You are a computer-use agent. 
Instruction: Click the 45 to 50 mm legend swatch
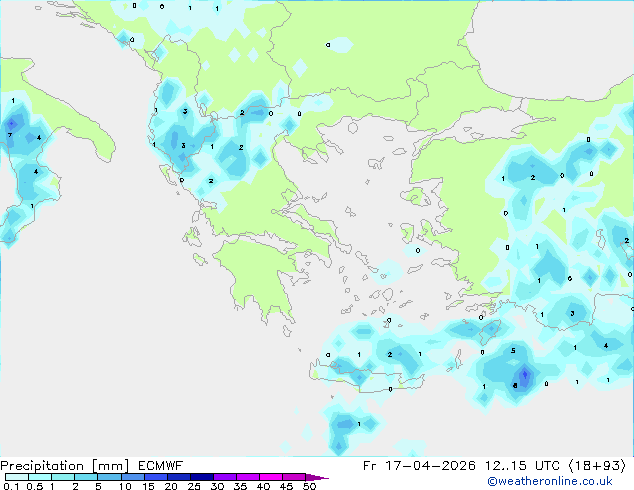(x=294, y=477)
